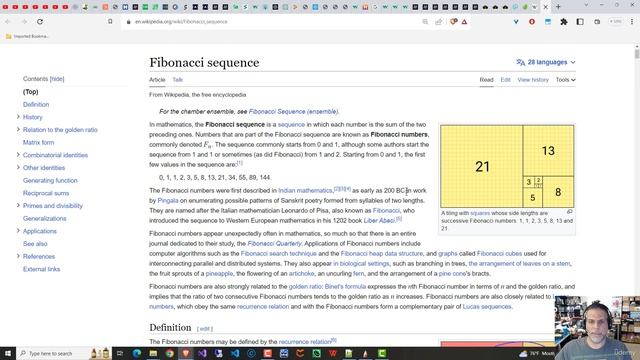Open a new tab with the plus button
640x360 pixels.
[x=558, y=7]
